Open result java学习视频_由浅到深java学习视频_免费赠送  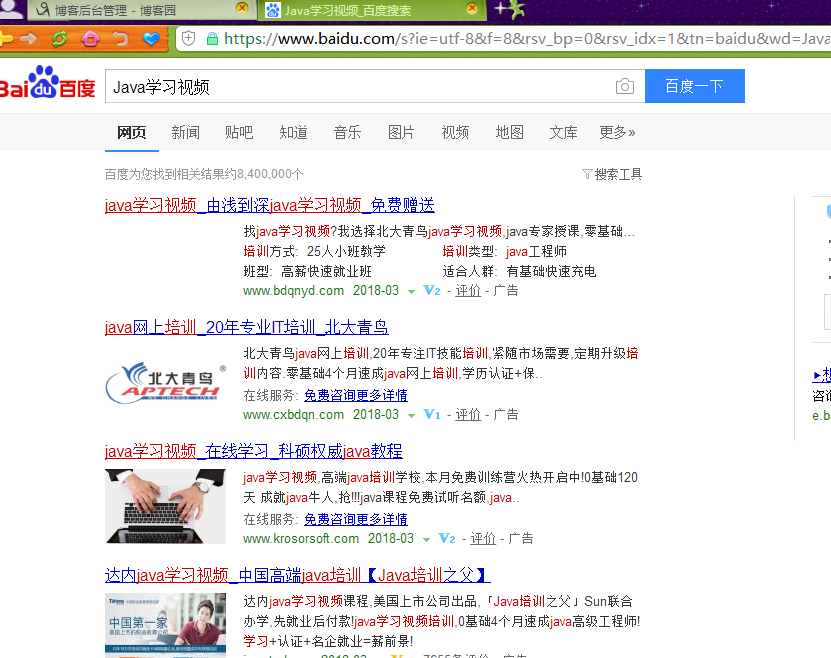pyautogui.click(x=270, y=205)
